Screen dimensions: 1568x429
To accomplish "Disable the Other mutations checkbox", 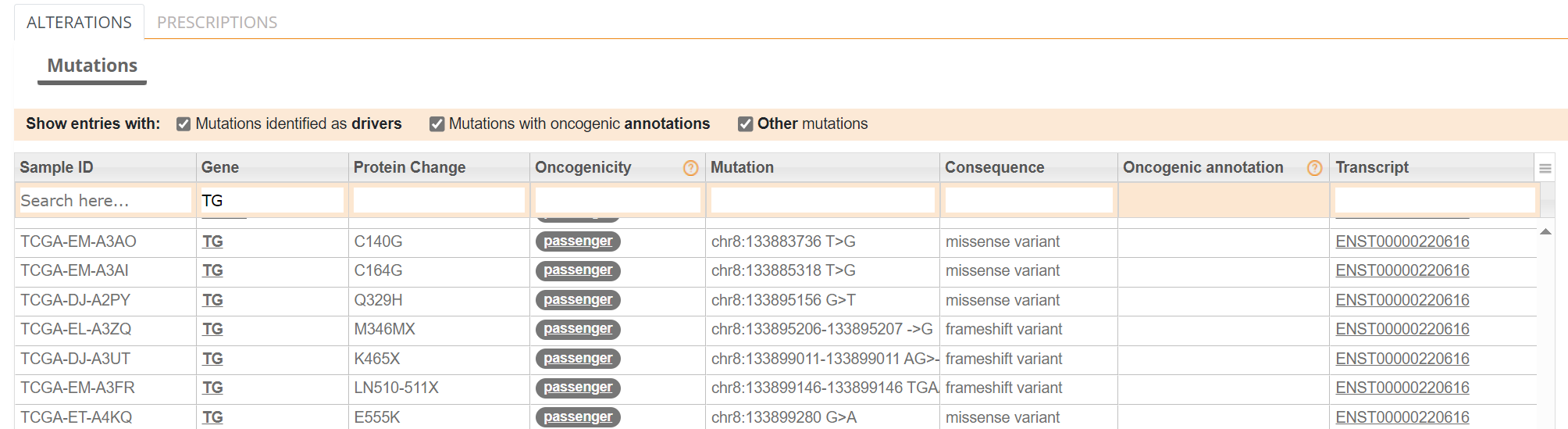I will (746, 124).
